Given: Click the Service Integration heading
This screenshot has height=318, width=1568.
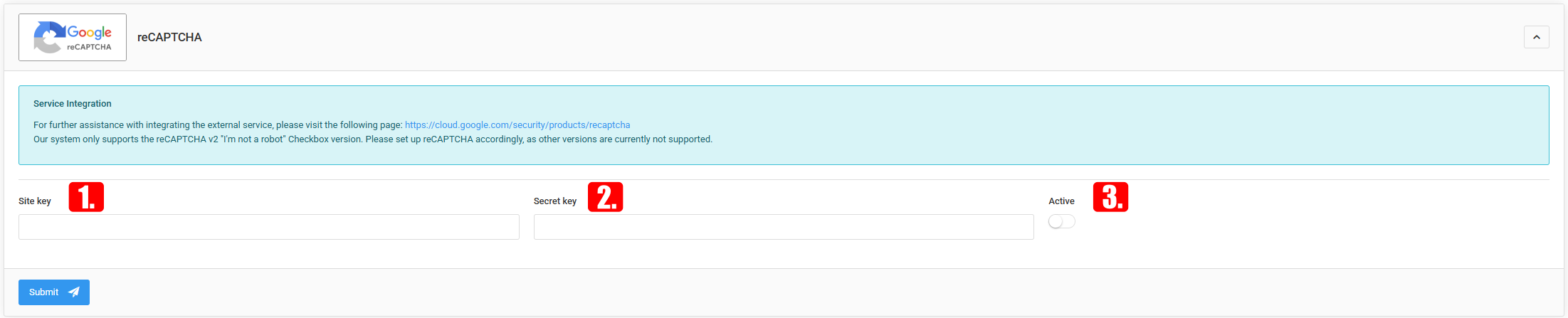Looking at the screenshot, I should (x=73, y=104).
